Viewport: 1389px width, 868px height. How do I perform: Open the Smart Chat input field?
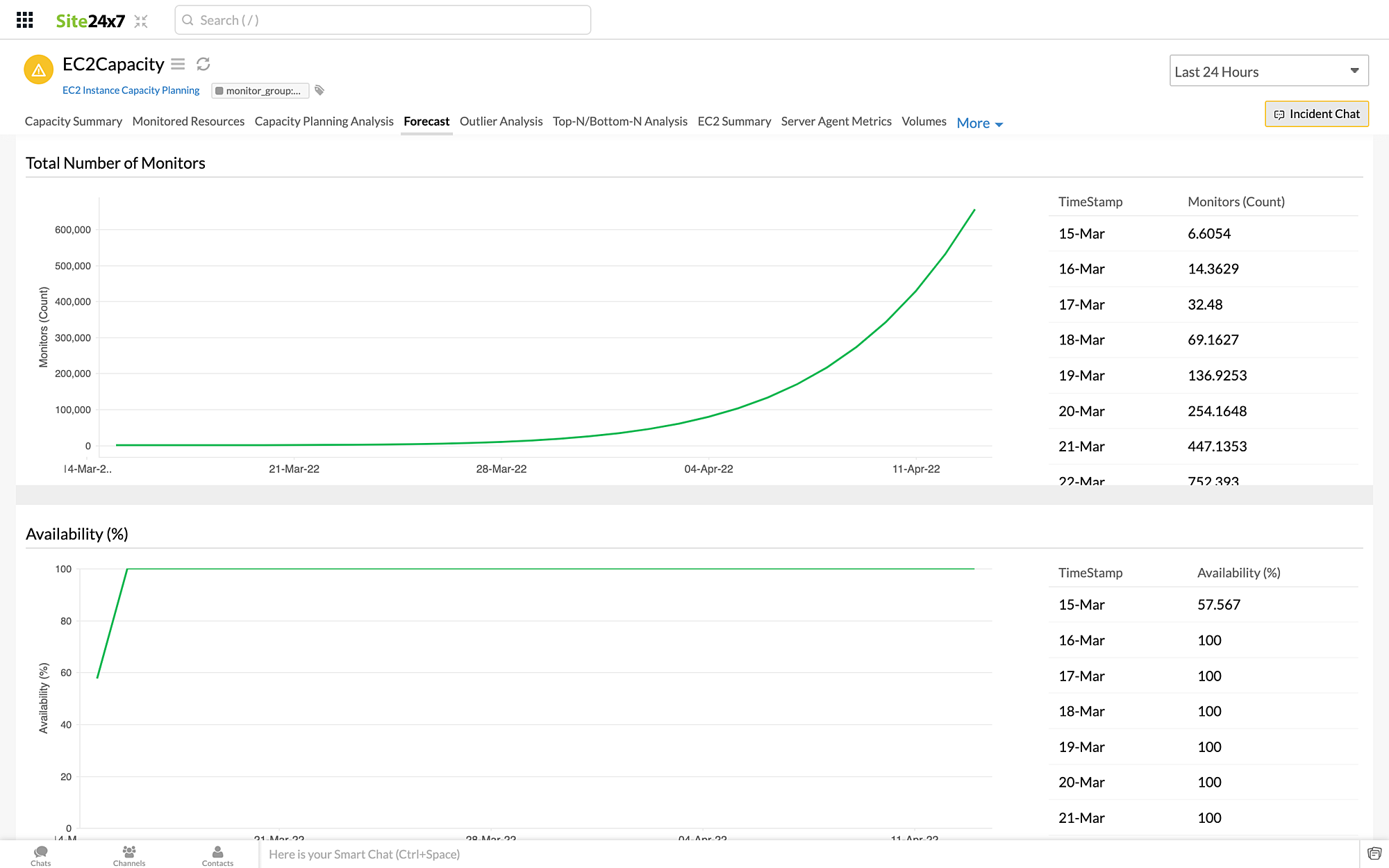pyautogui.click(x=486, y=854)
